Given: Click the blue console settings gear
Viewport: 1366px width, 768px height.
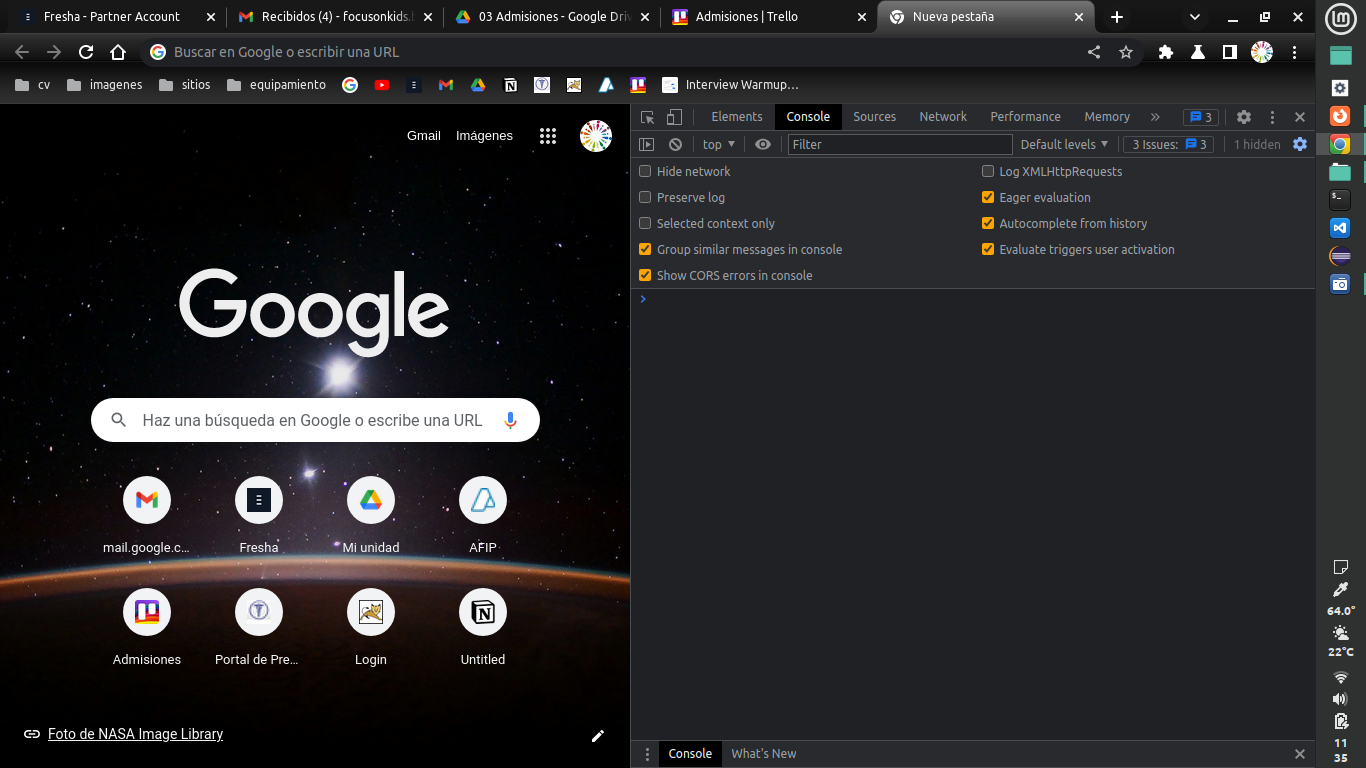Looking at the screenshot, I should (1300, 144).
